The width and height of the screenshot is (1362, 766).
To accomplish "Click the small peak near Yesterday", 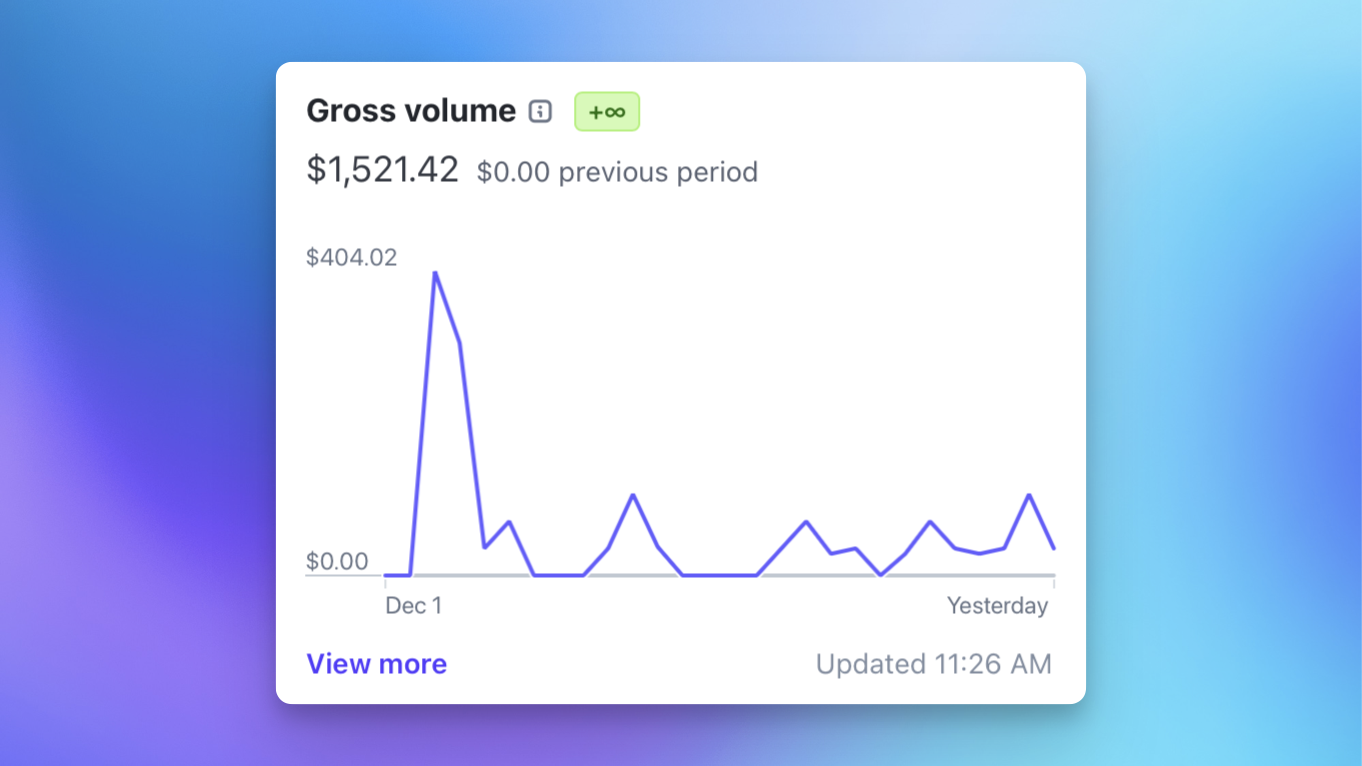I will 1027,494.
